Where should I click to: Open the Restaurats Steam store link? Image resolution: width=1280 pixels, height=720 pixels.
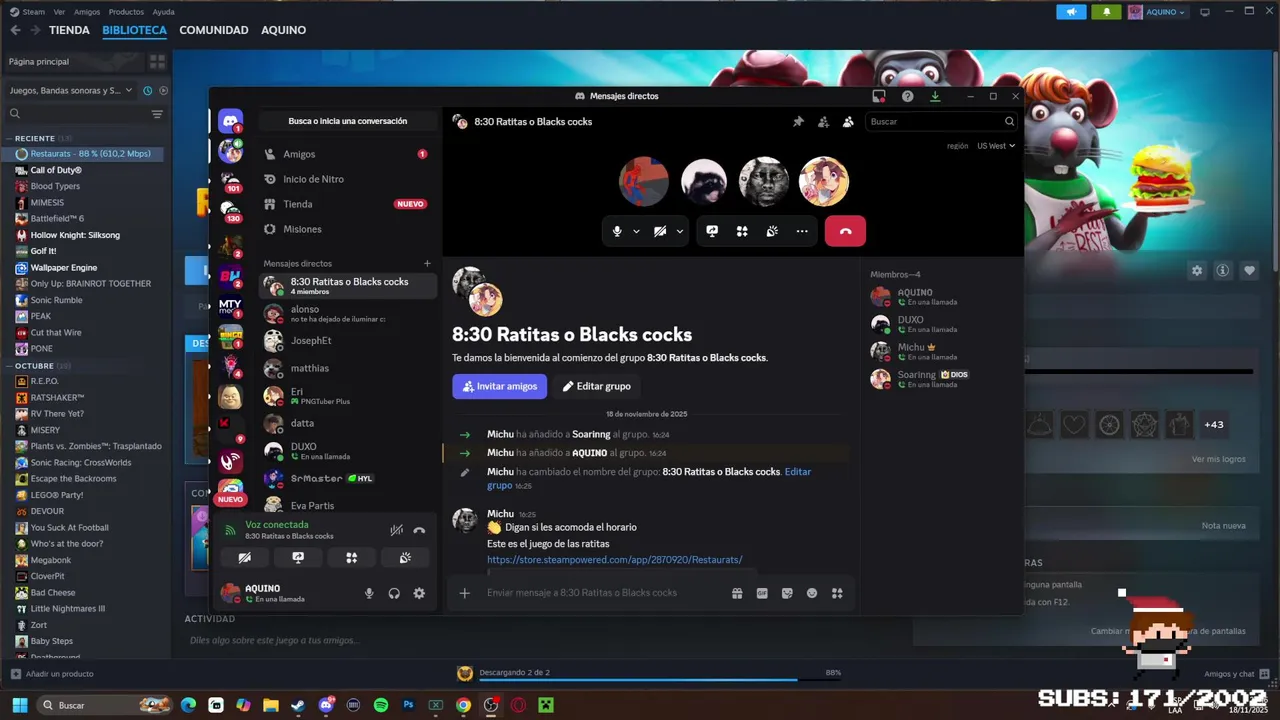tap(614, 560)
